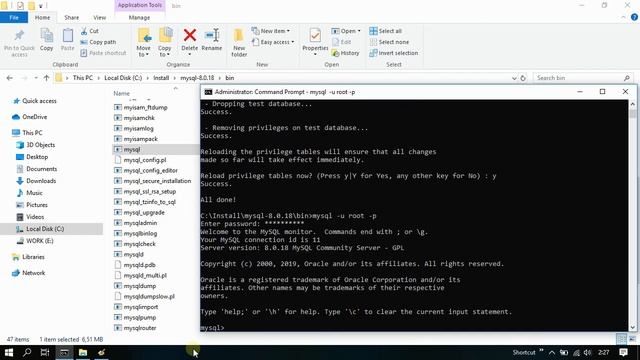Open WORK (E:) drive in sidebar
Screen dimensions: 640x360
[x=40, y=241]
